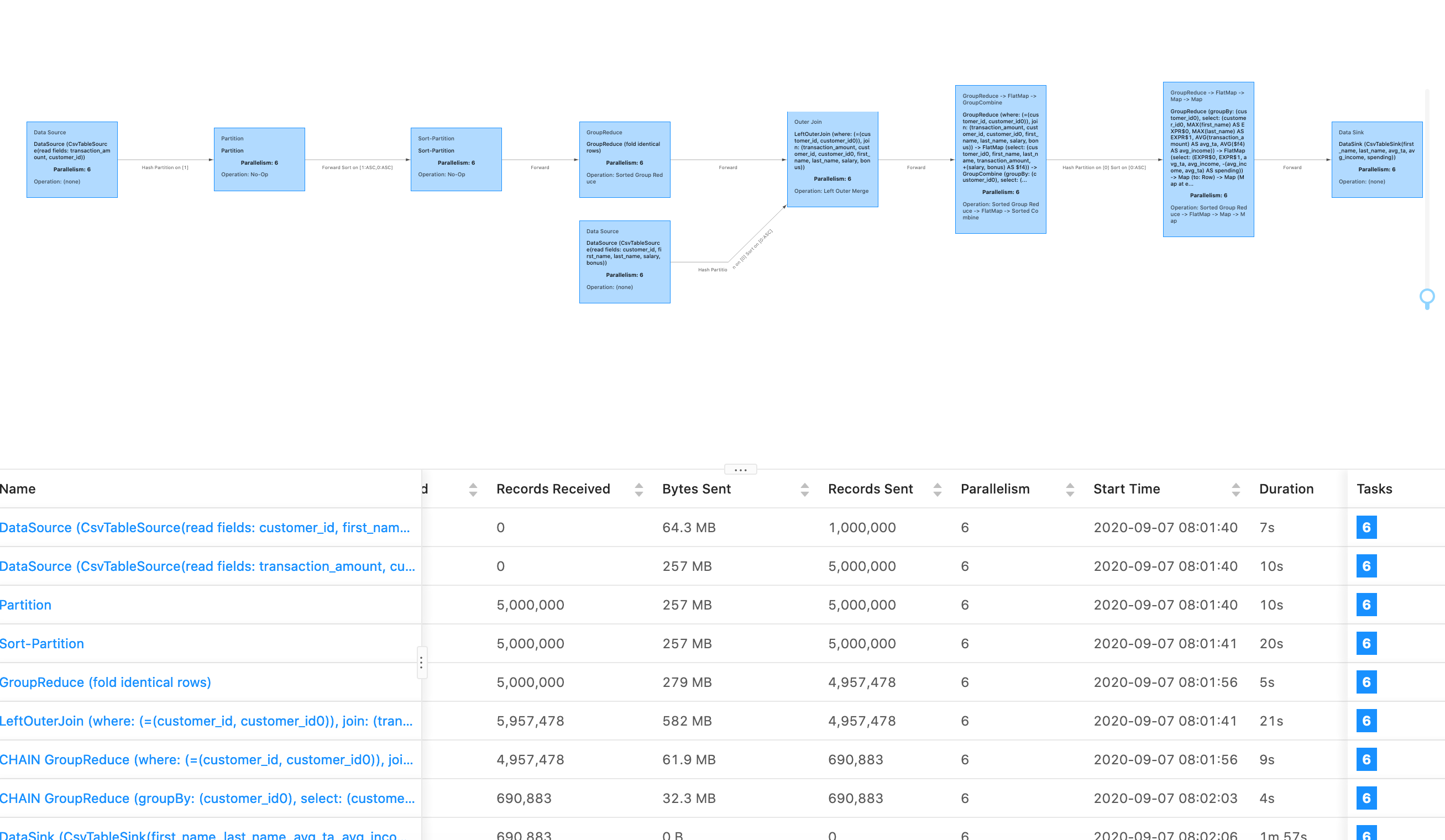Click sort arrows on Bytes Sent column
Screen dimensions: 1445x840
804,489
